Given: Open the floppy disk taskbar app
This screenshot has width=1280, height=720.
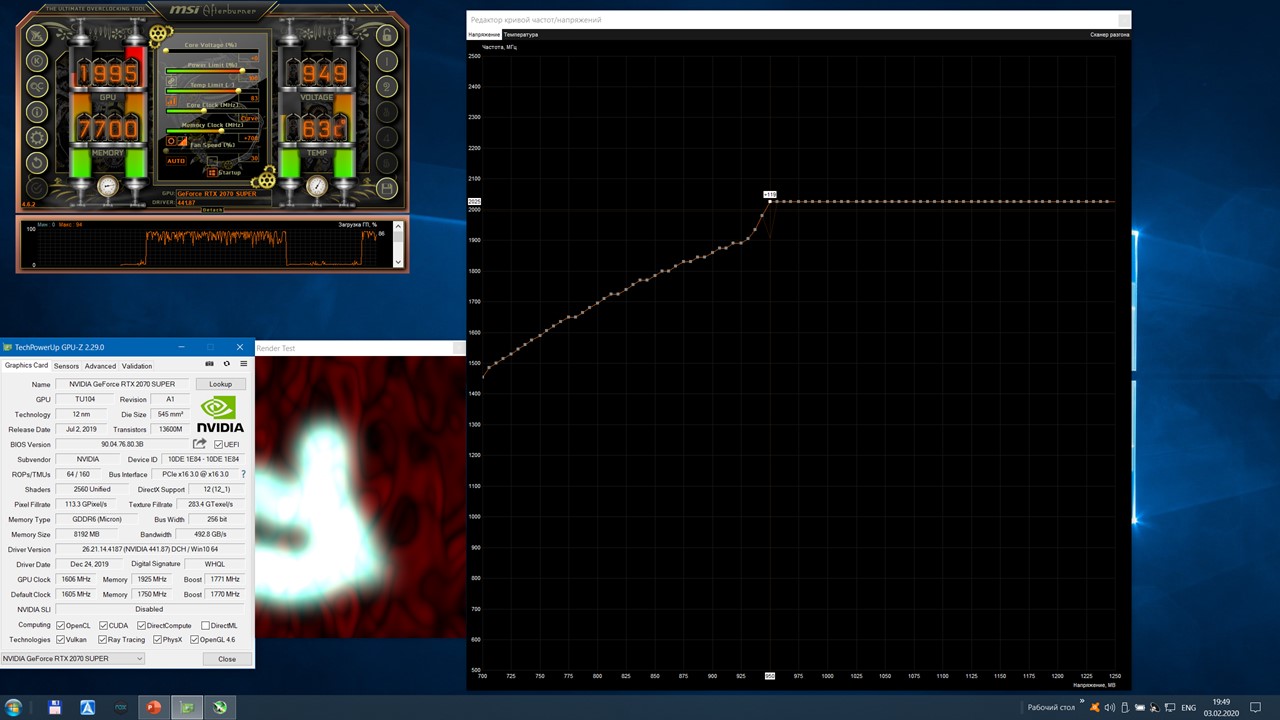Looking at the screenshot, I should [55, 707].
